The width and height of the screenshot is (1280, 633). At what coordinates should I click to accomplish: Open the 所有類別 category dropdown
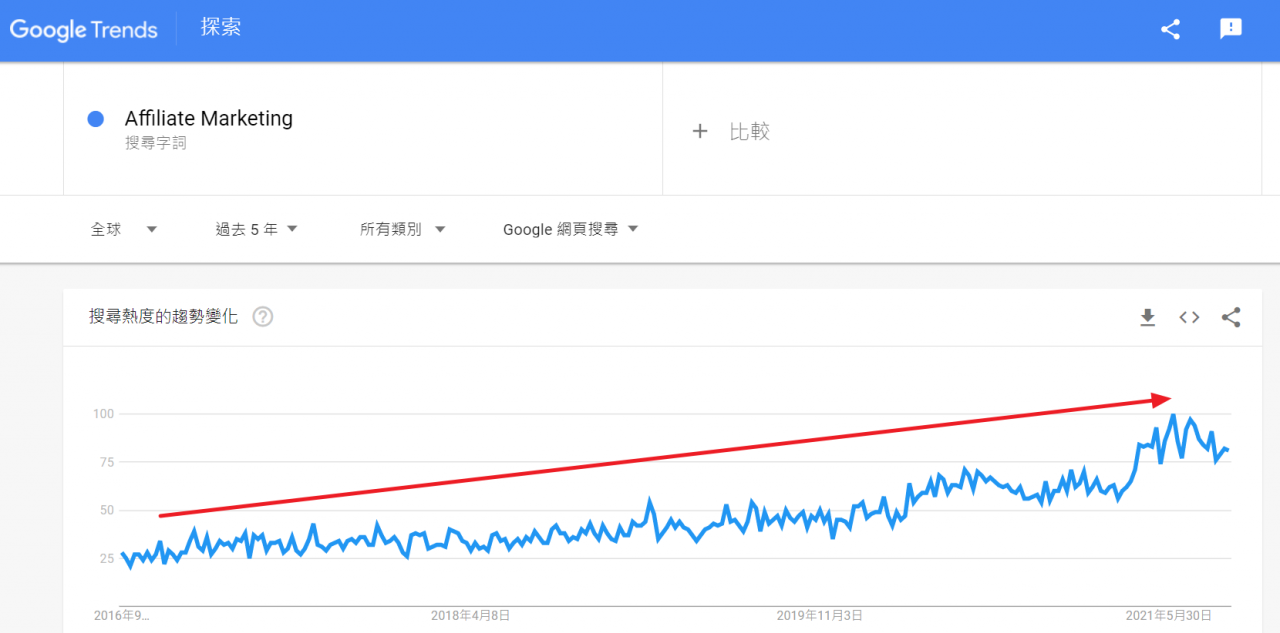click(x=403, y=229)
